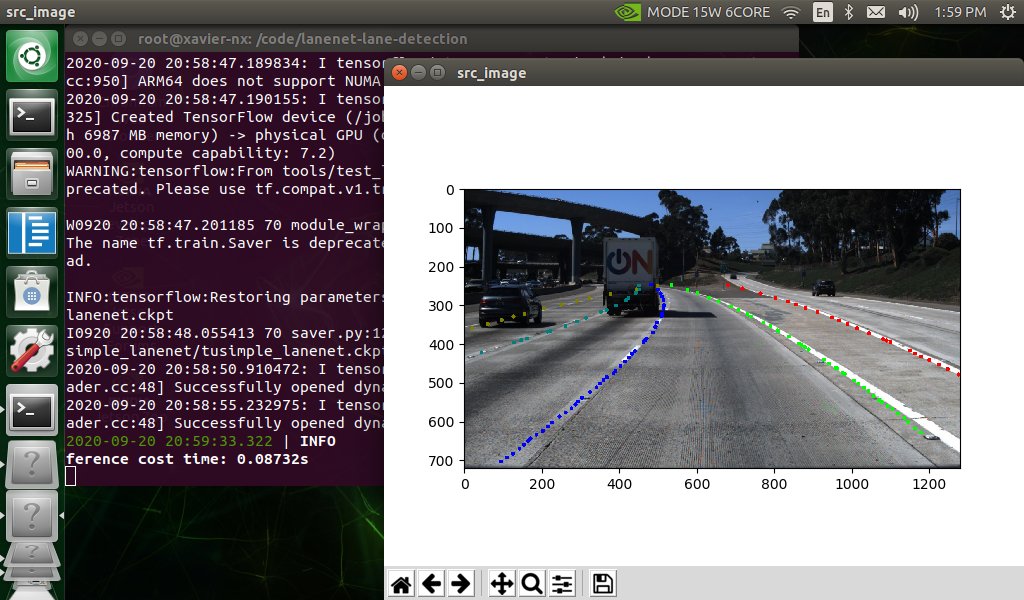
Task: Open the Wi-Fi network menu
Action: coord(790,12)
